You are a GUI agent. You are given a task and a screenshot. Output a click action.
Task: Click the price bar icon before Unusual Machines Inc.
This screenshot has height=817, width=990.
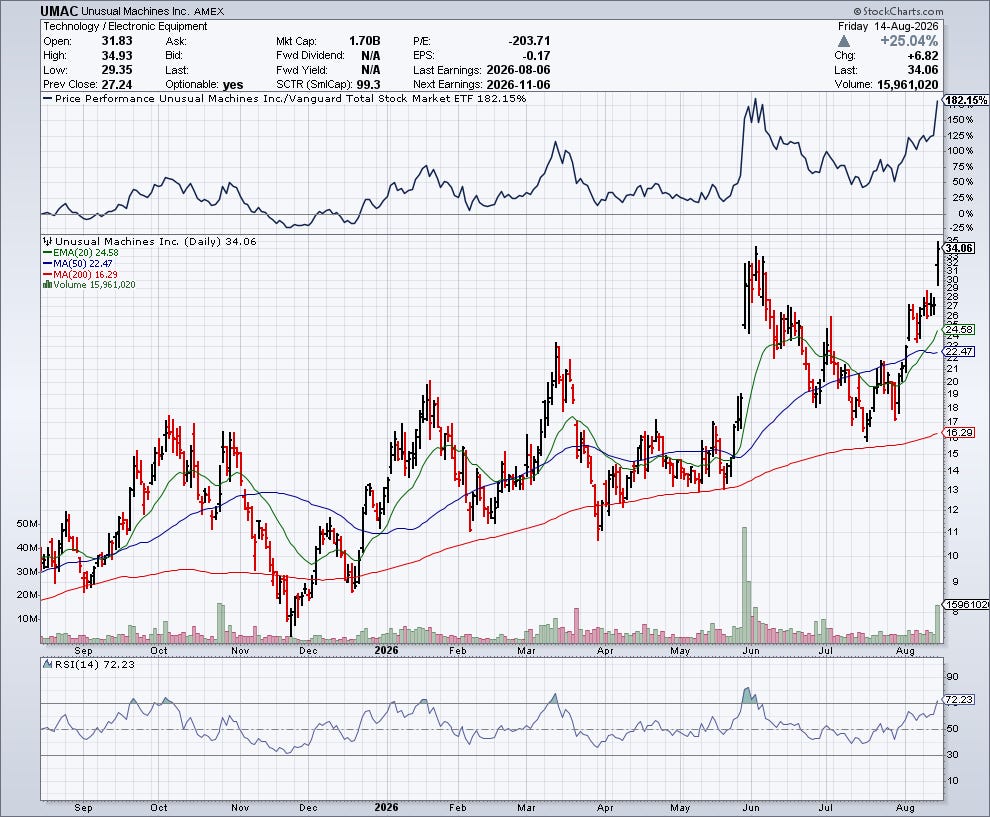[x=47, y=241]
